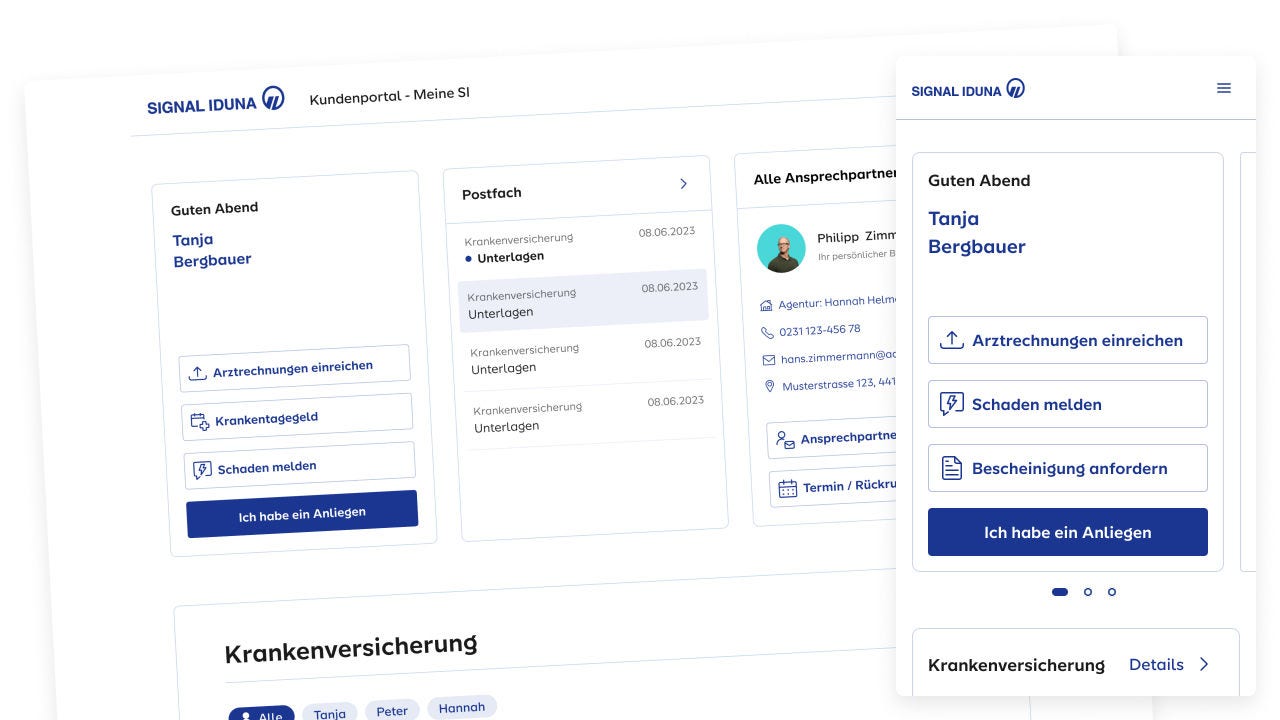Viewport: 1280px width, 720px height.
Task: Select the Alle filter chip
Action: click(261, 714)
